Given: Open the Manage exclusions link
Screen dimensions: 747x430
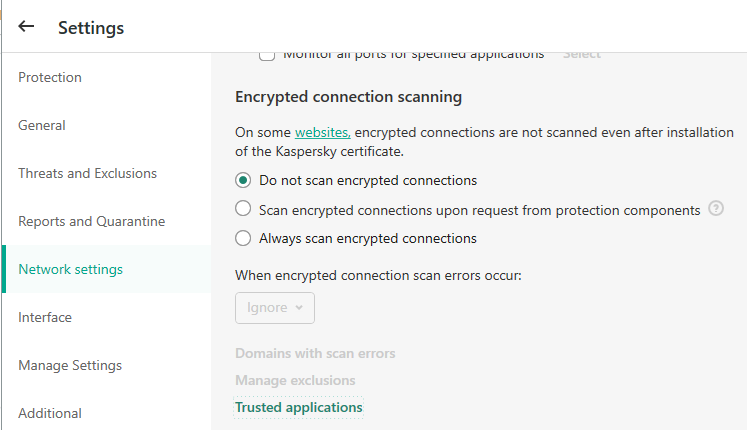Looking at the screenshot, I should coord(295,380).
